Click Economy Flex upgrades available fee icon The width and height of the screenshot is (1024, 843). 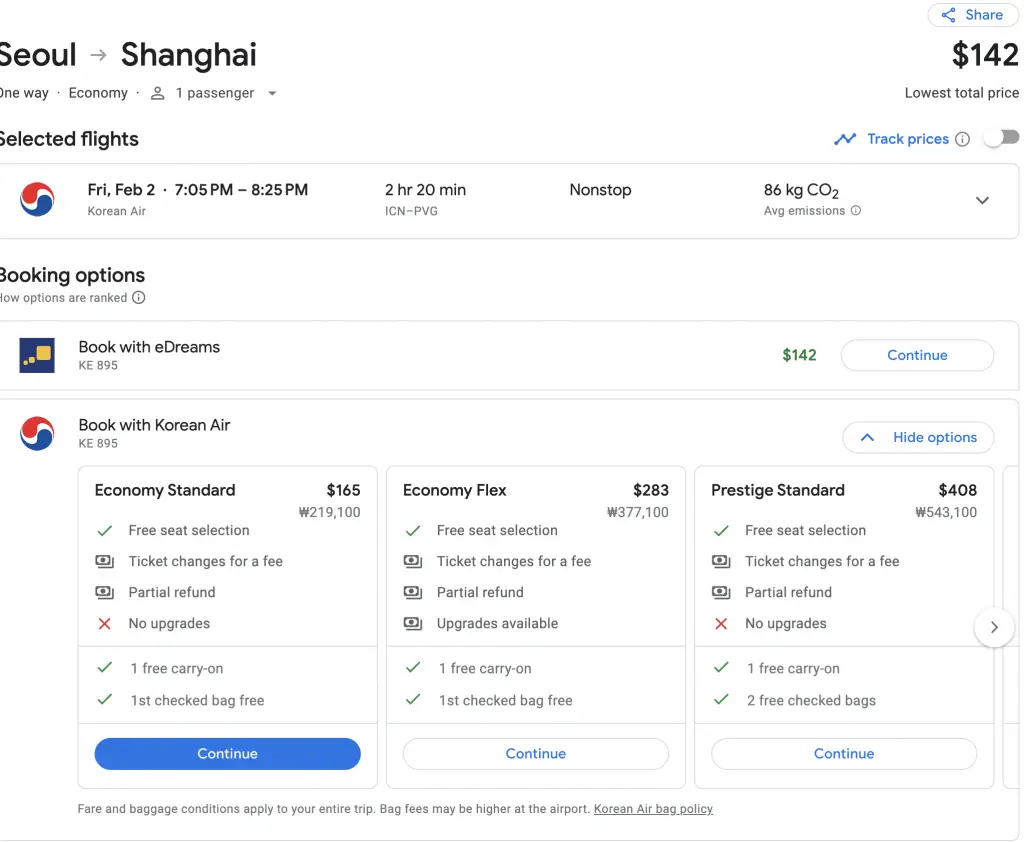(413, 624)
